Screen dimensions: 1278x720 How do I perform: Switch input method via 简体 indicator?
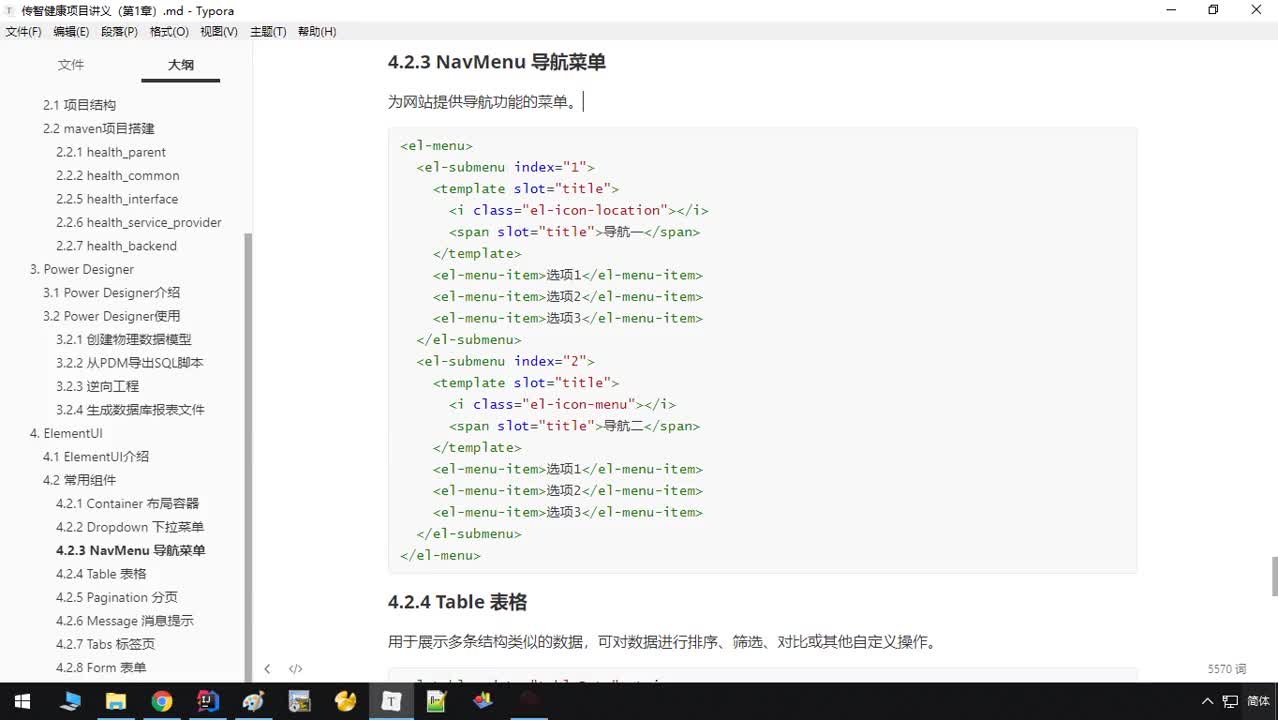[x=1258, y=701]
